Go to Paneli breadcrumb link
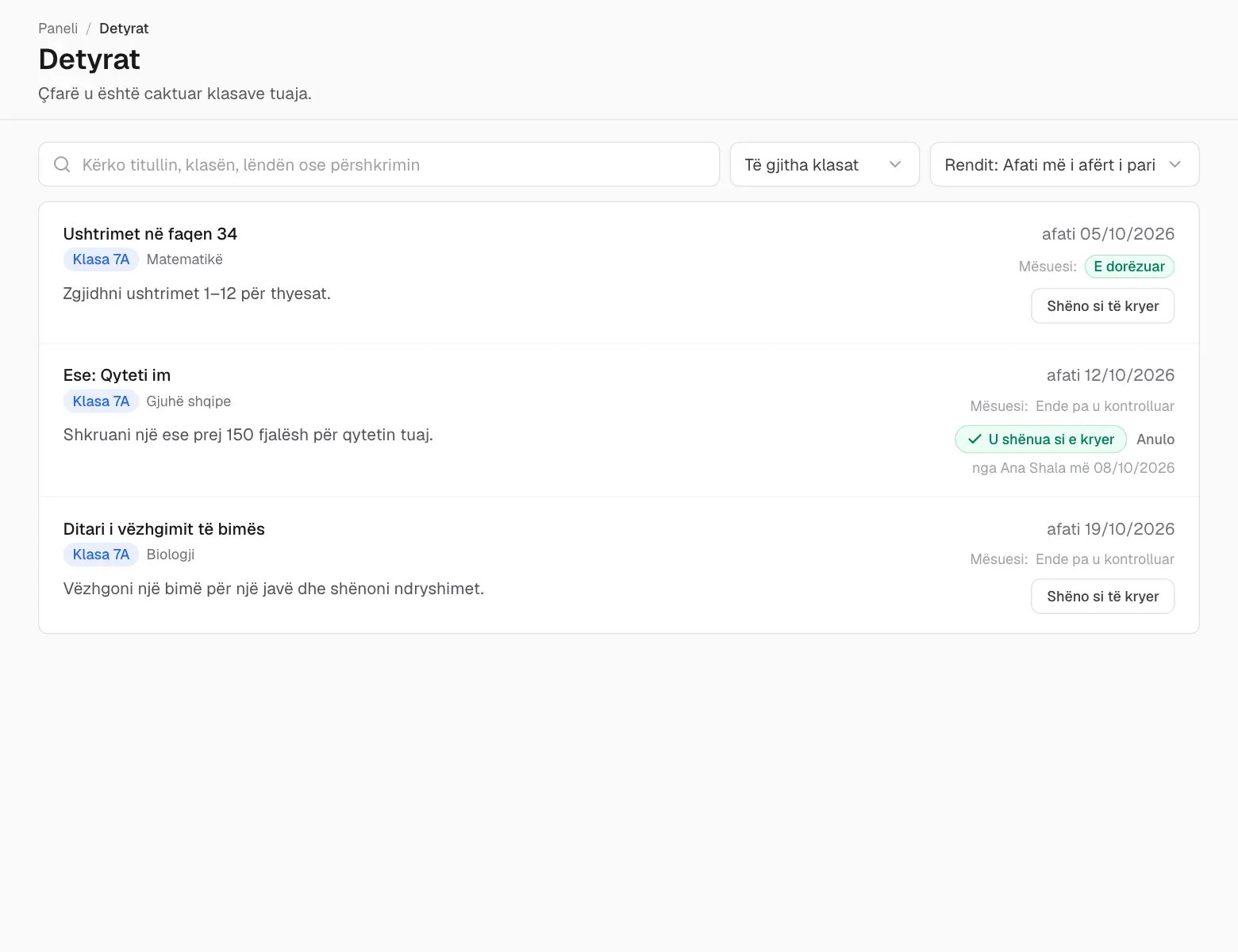Image resolution: width=1238 pixels, height=952 pixels. click(58, 29)
